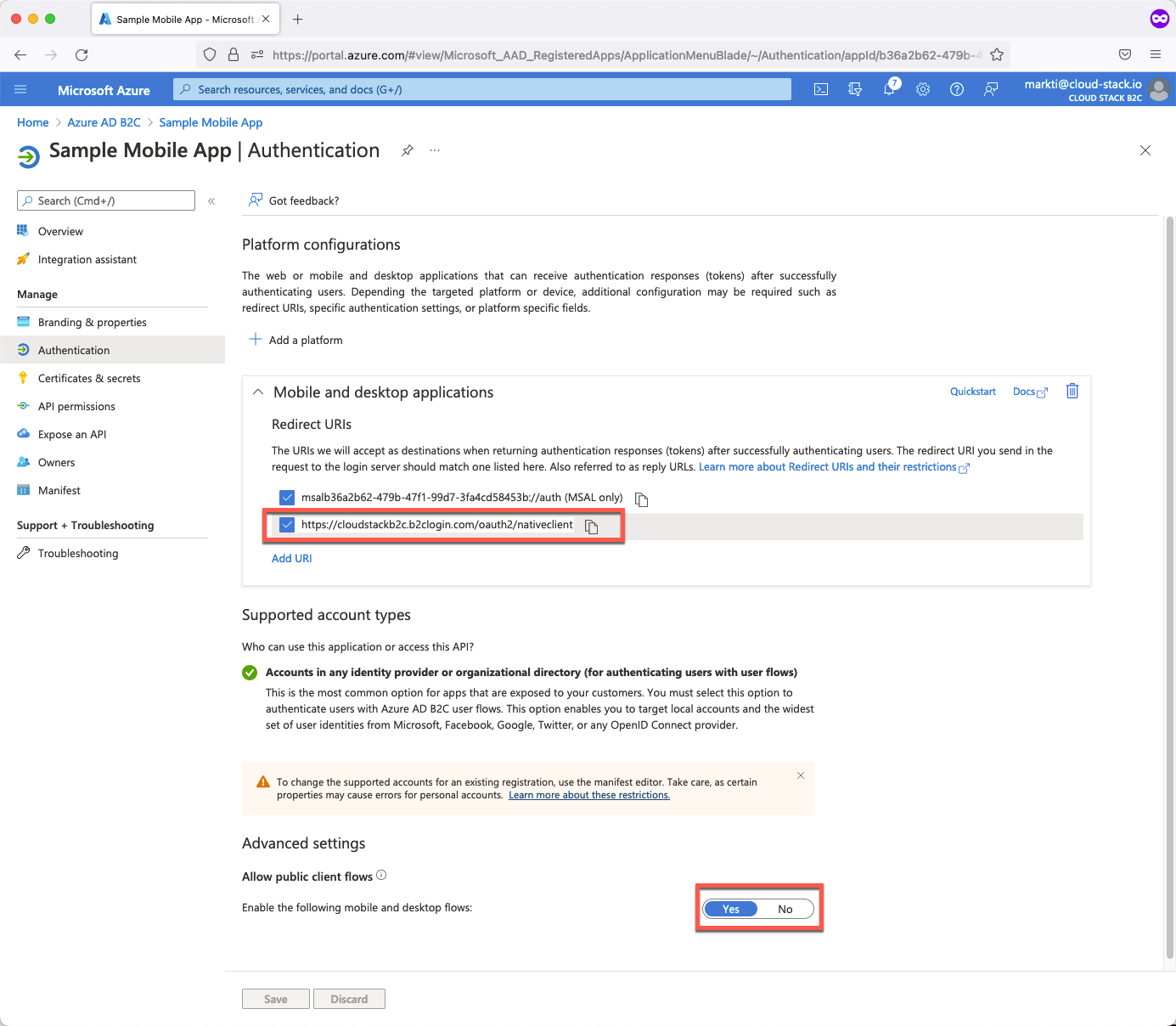Image resolution: width=1176 pixels, height=1026 pixels.
Task: Open Overview in the sidebar
Action: pos(60,231)
